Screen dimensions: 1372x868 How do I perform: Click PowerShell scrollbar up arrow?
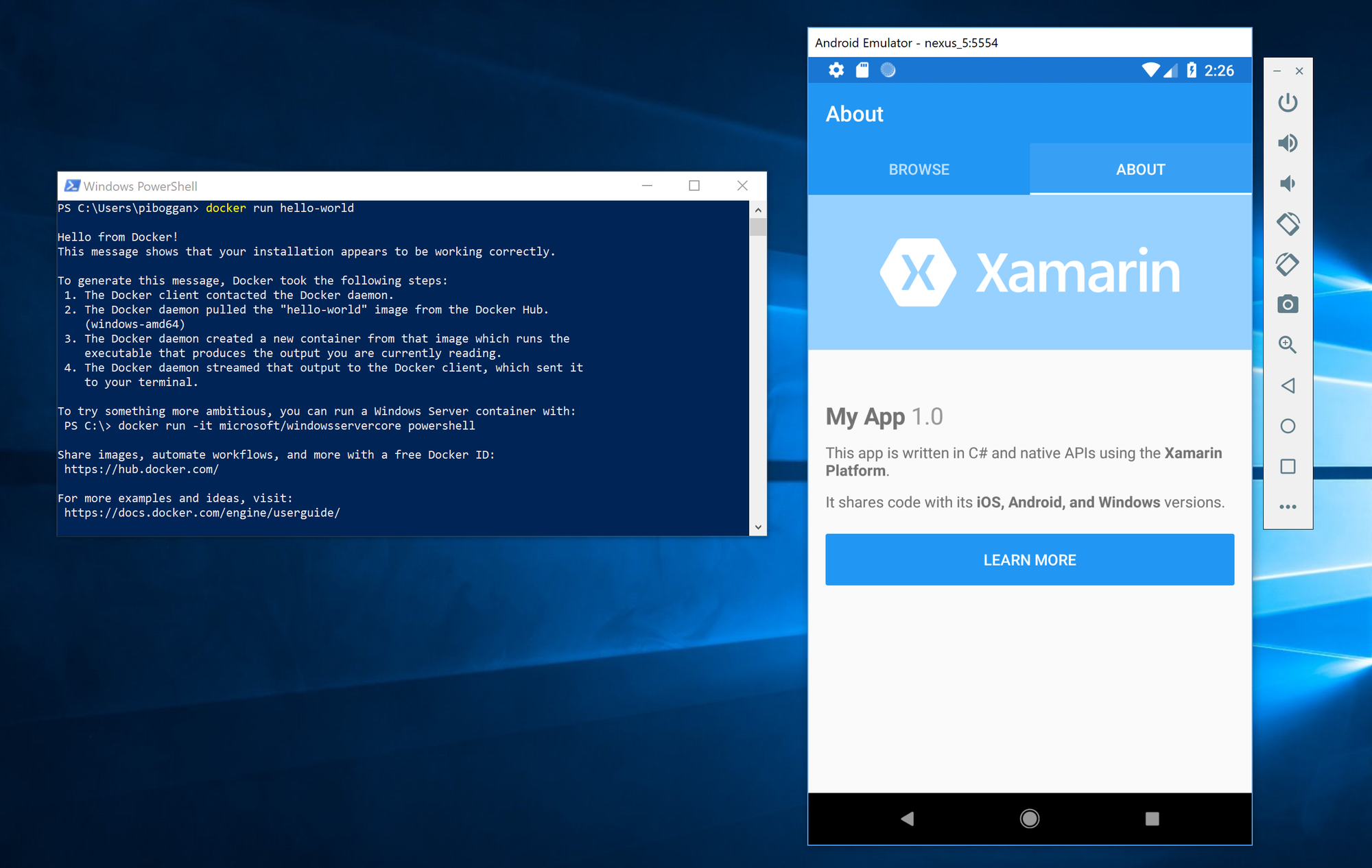tap(758, 210)
